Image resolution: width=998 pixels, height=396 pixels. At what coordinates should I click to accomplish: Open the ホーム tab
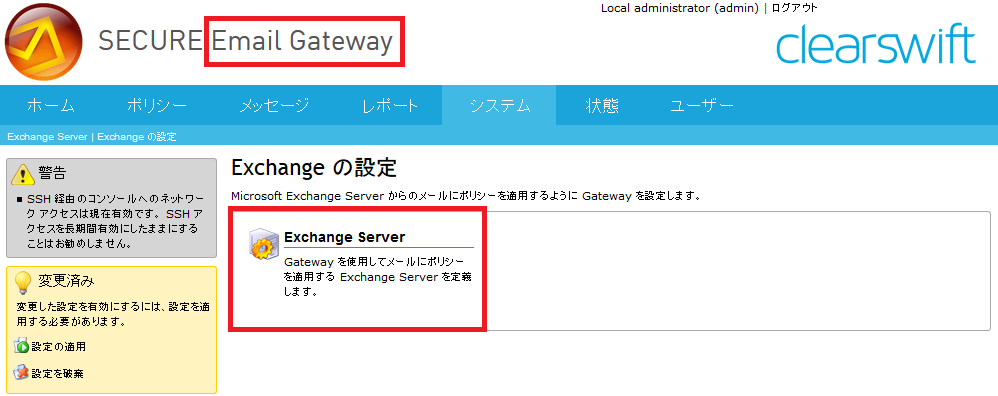[x=51, y=106]
